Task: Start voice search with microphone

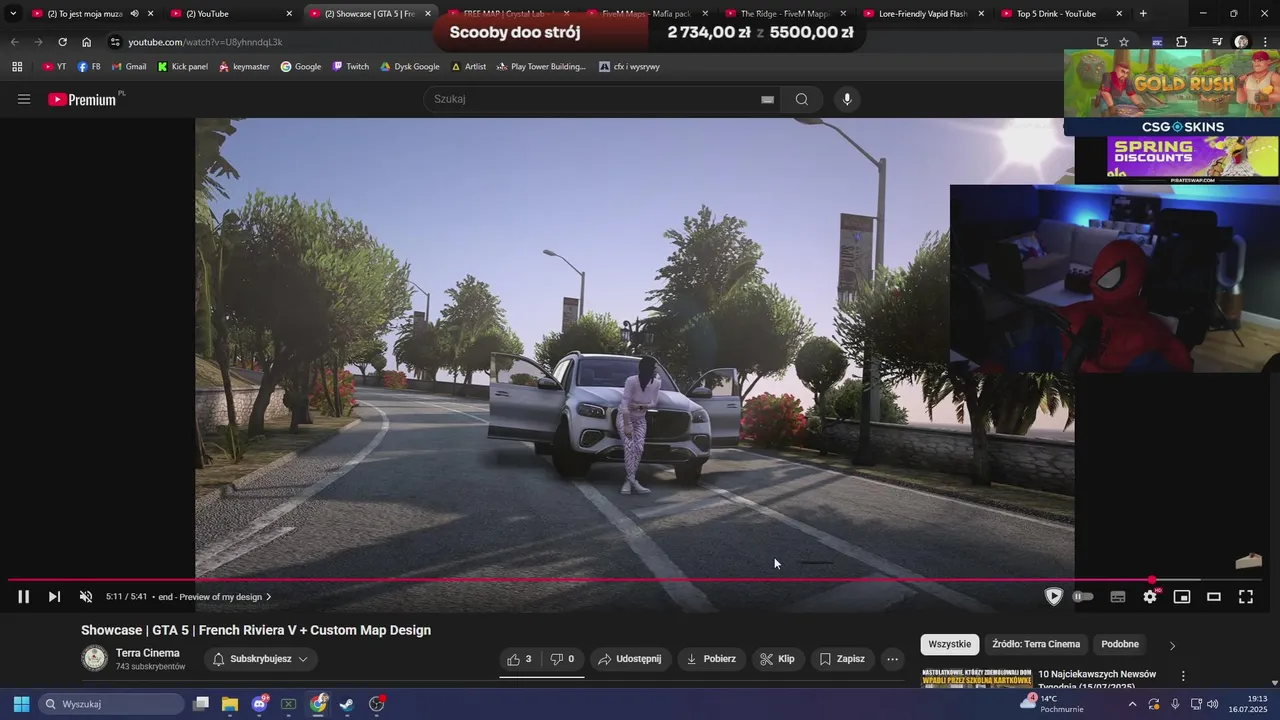Action: (847, 99)
